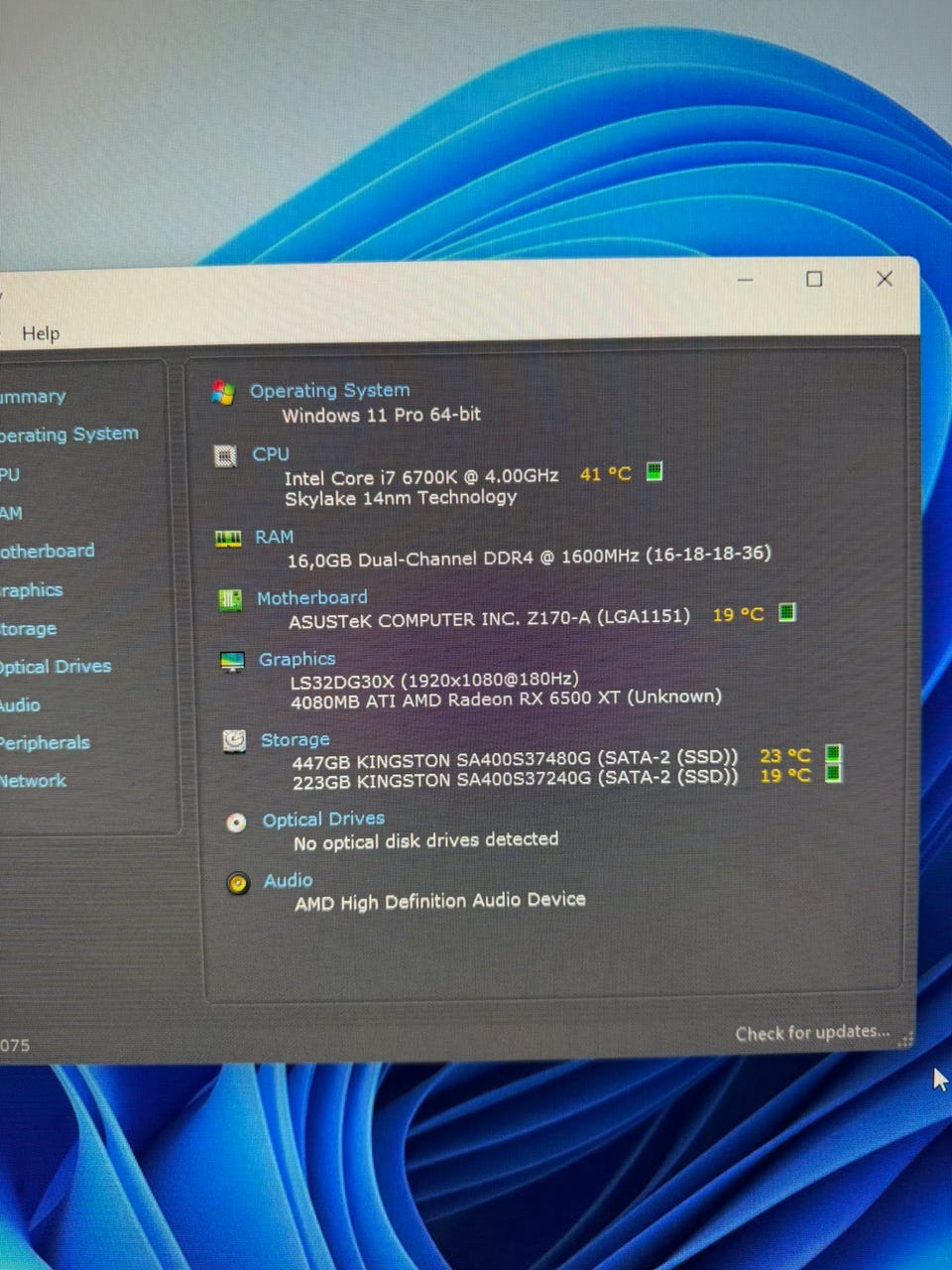Open Optical Drives from the sidebar

point(55,666)
